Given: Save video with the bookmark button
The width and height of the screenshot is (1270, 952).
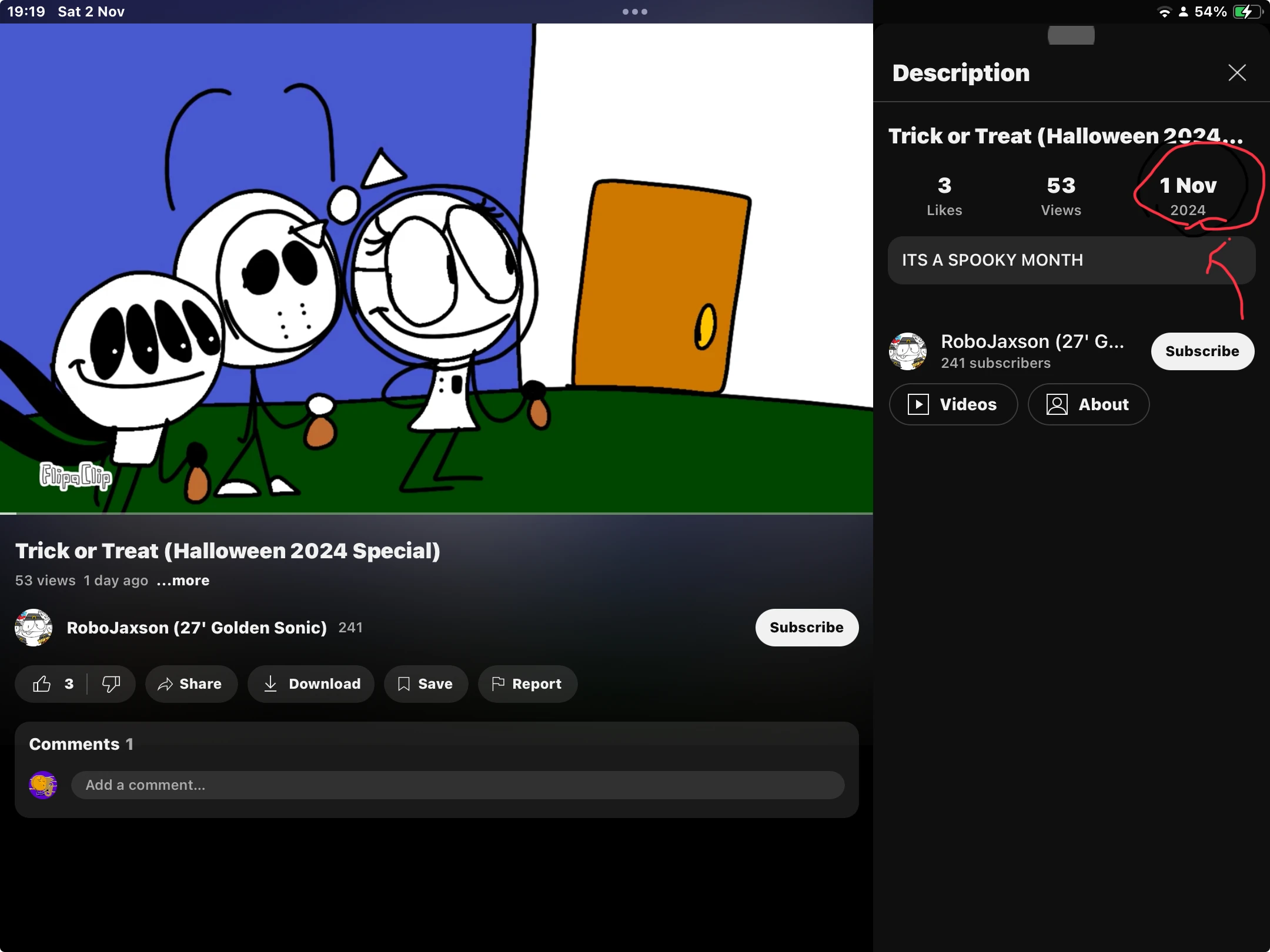Looking at the screenshot, I should 426,684.
